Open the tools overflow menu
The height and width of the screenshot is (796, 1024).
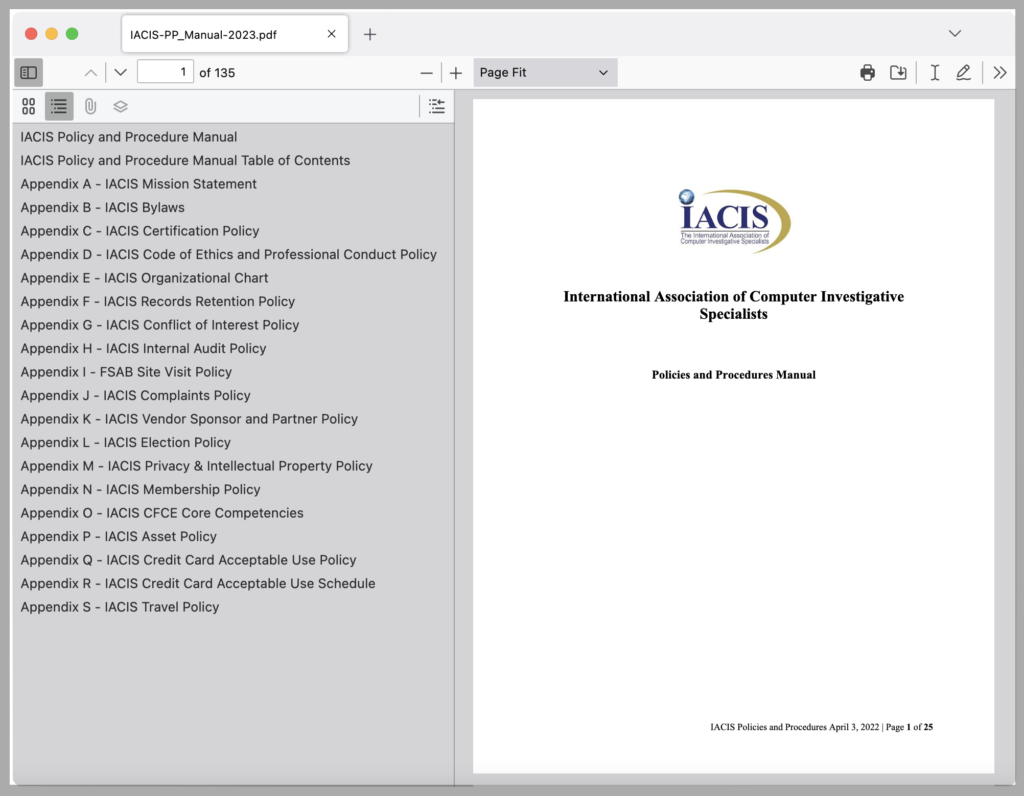coord(999,73)
